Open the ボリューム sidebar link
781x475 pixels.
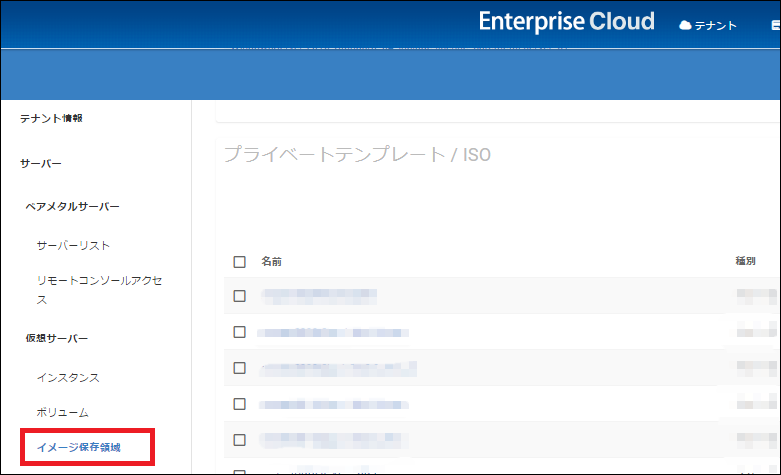click(63, 412)
